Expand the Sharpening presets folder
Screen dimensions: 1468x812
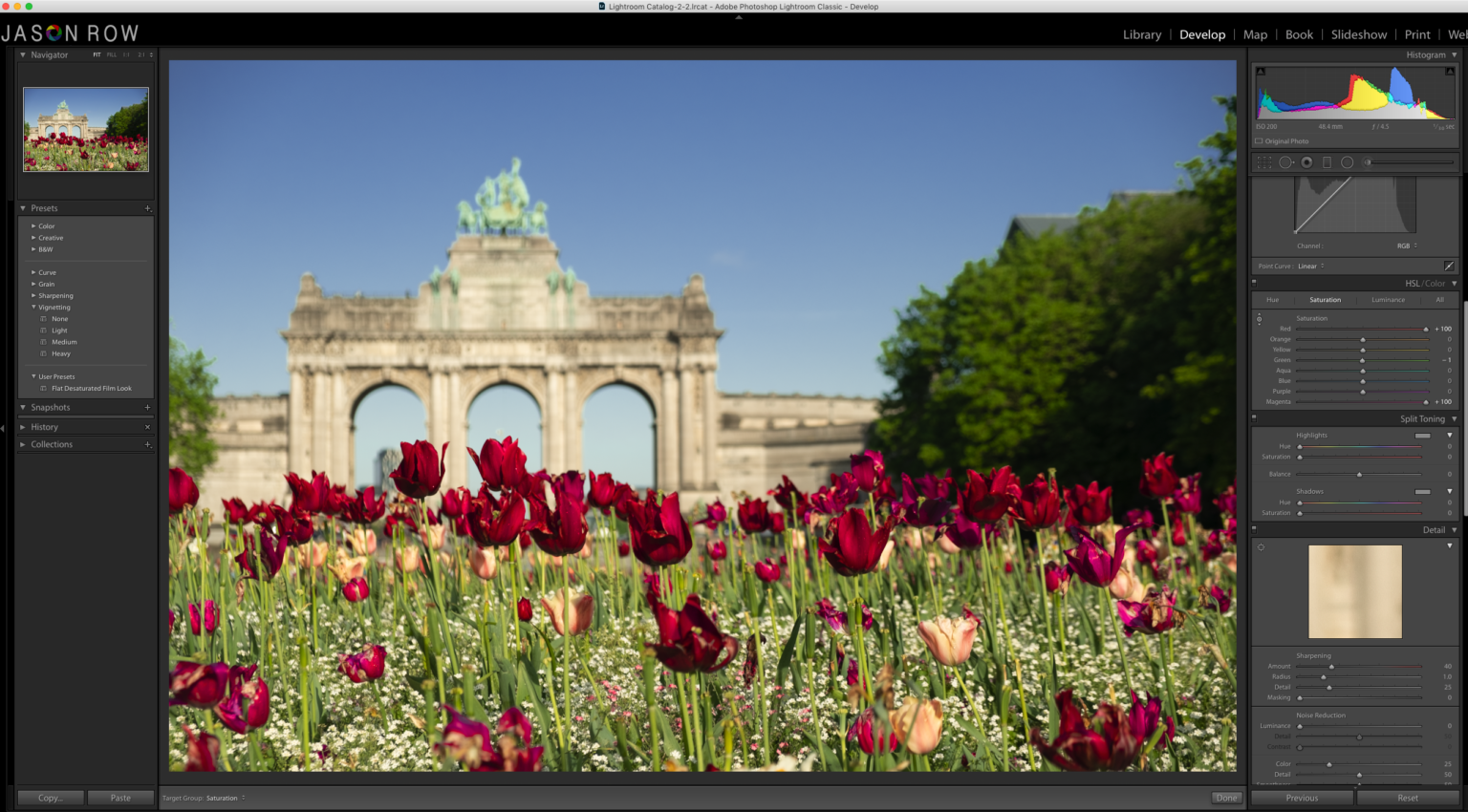[x=33, y=296]
